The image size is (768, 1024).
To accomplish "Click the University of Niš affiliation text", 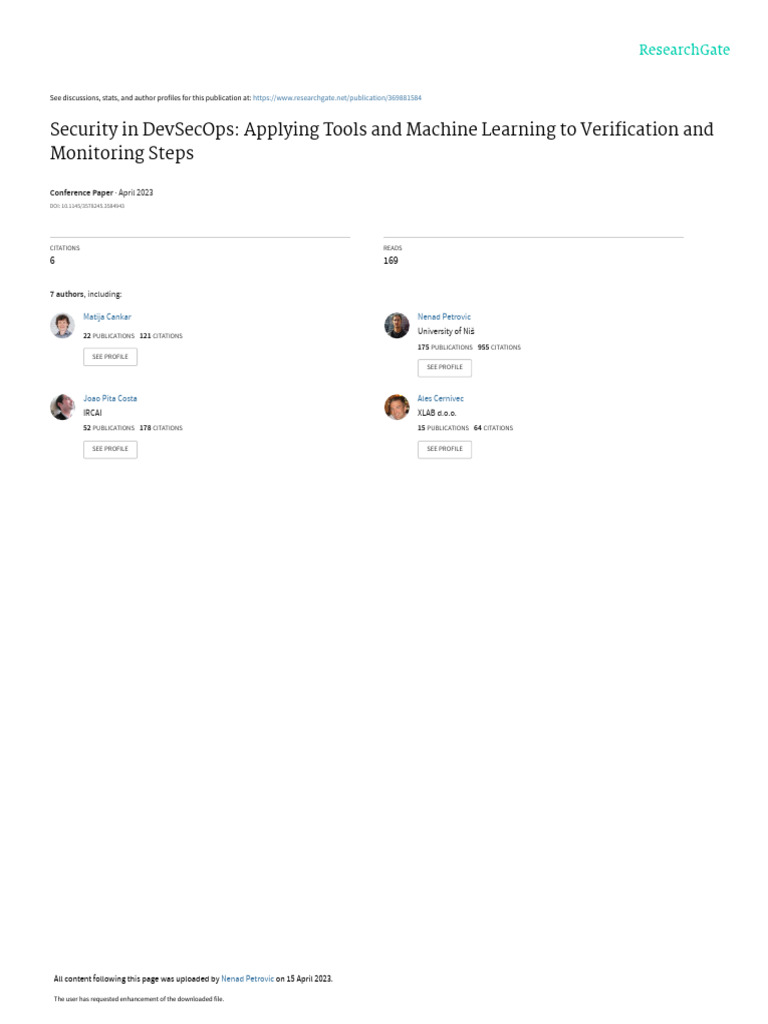I will point(446,331).
